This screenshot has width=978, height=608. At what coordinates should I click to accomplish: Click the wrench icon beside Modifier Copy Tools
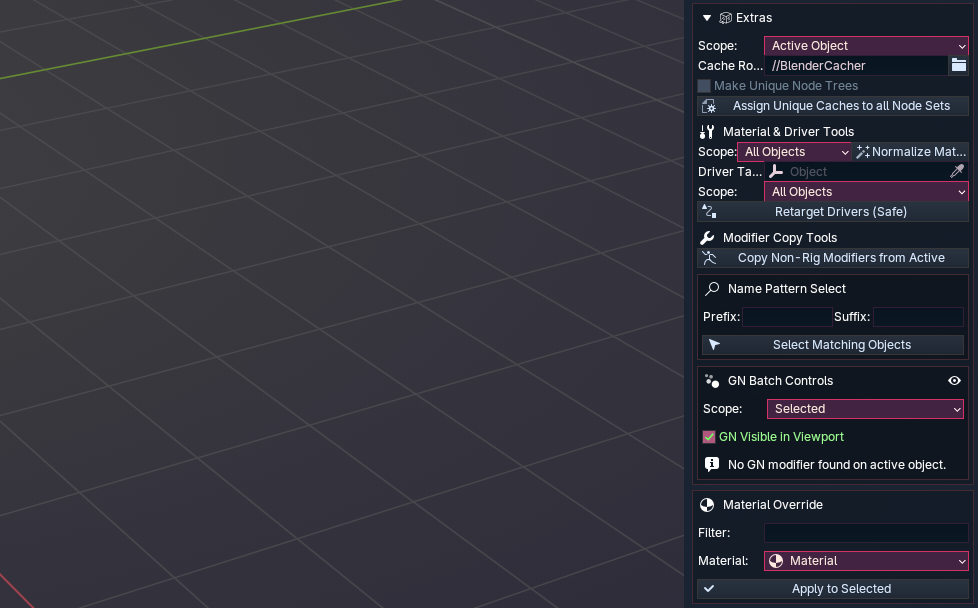tap(707, 238)
